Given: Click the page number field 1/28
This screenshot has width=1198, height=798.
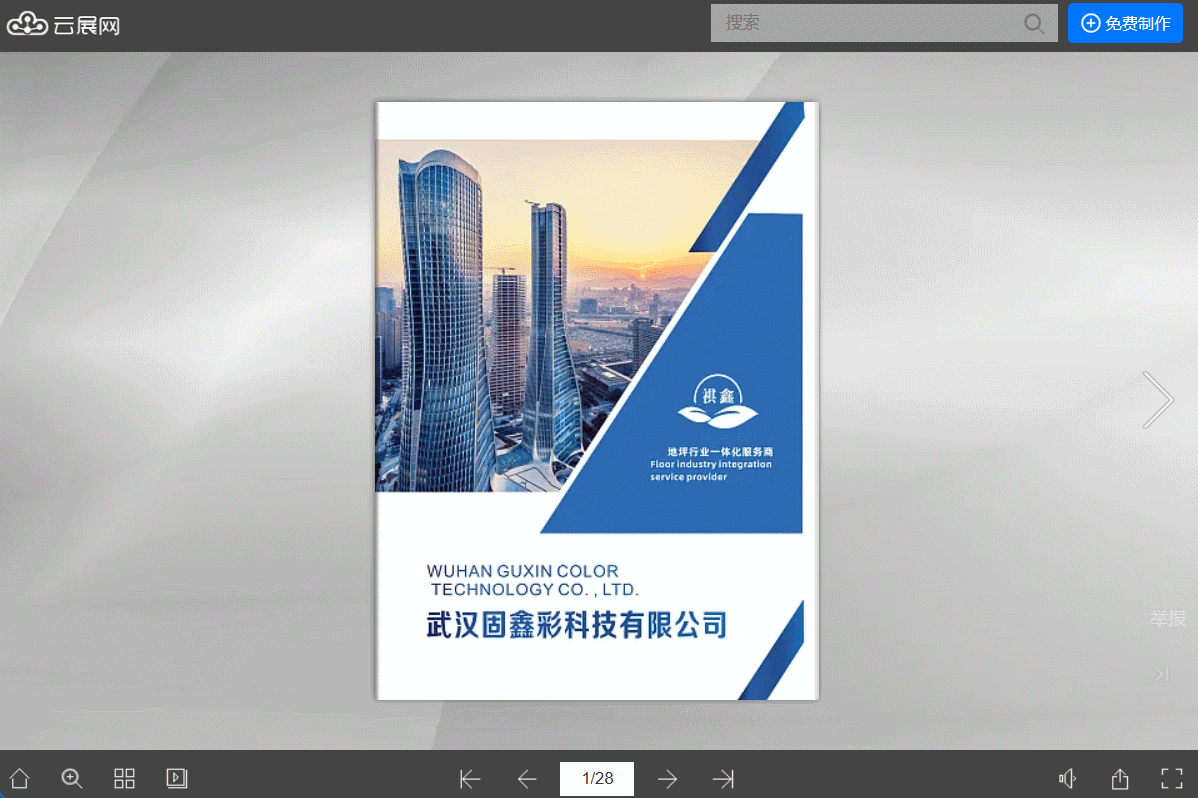Looking at the screenshot, I should (597, 779).
